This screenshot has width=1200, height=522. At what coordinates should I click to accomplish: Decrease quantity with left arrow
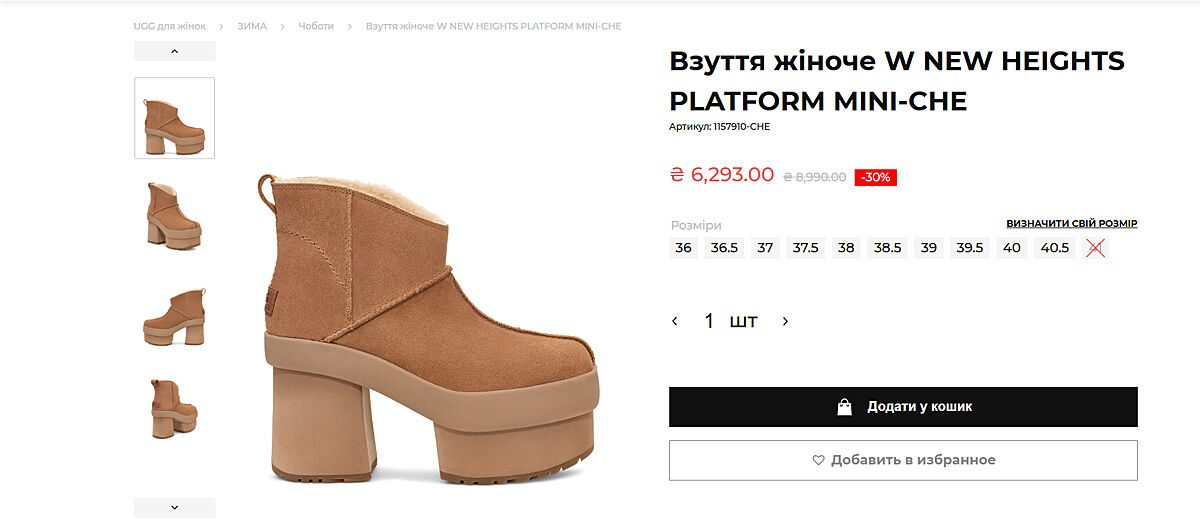pyautogui.click(x=675, y=321)
